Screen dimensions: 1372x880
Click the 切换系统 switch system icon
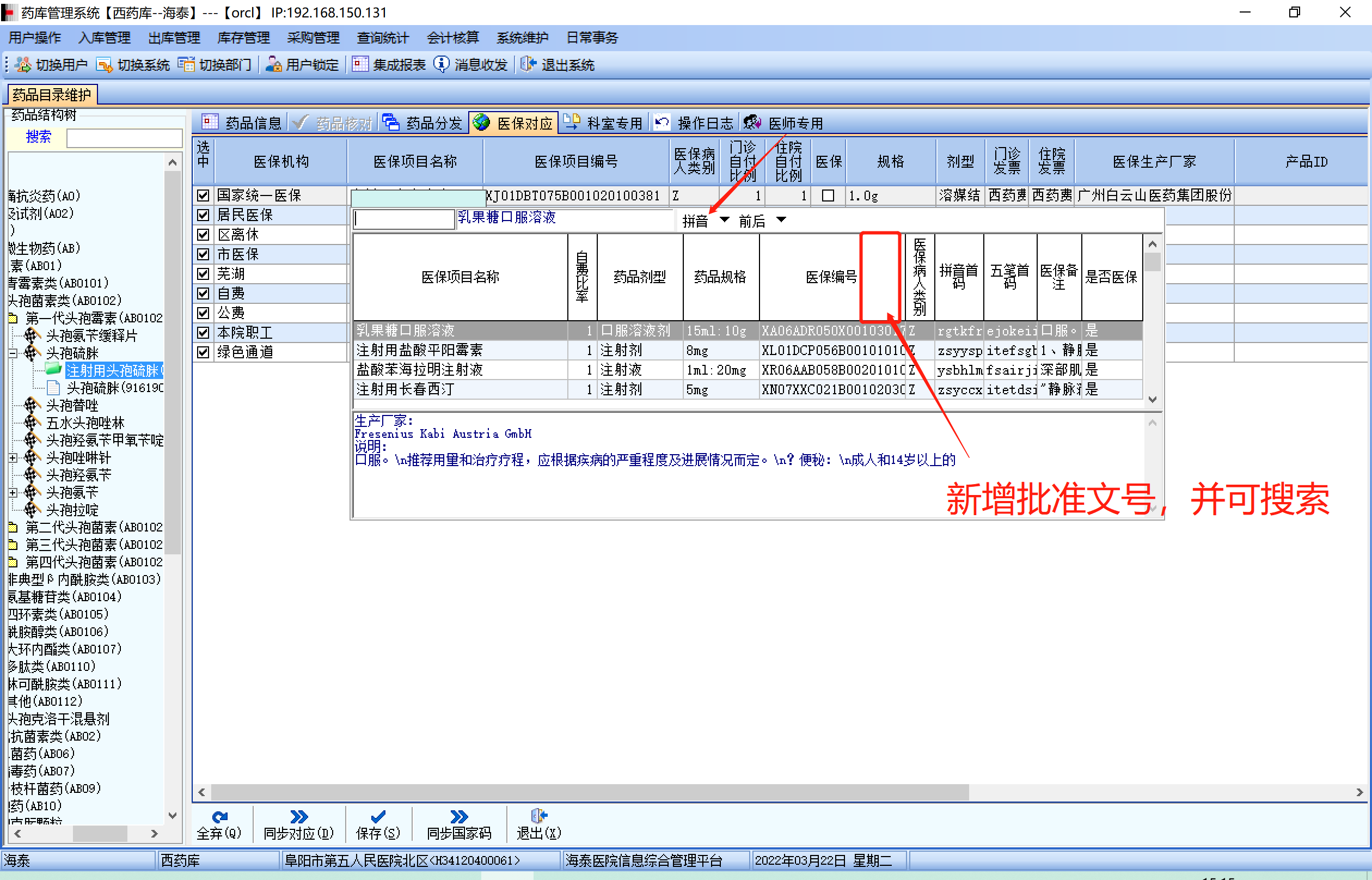105,65
